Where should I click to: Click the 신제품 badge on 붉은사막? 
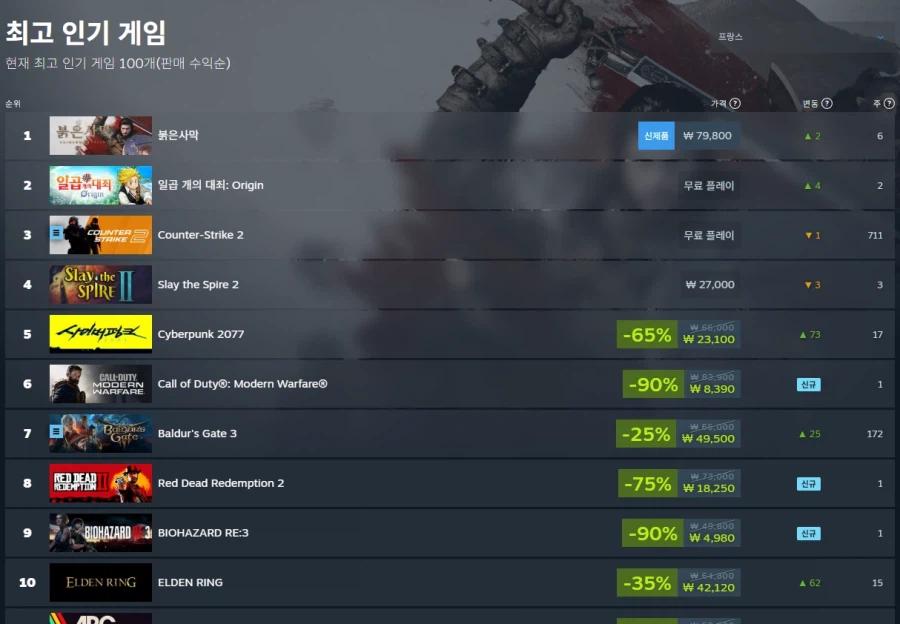656,136
